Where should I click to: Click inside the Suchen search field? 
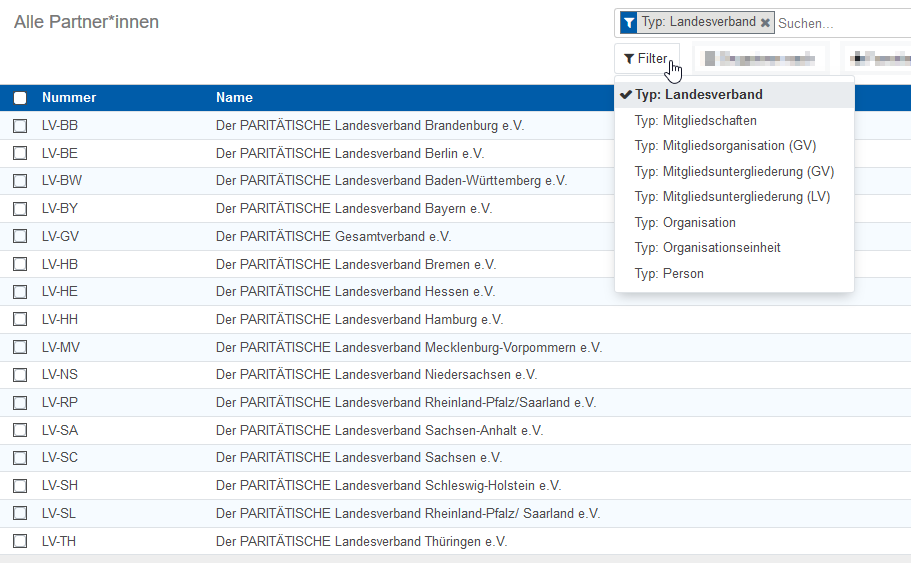point(840,23)
